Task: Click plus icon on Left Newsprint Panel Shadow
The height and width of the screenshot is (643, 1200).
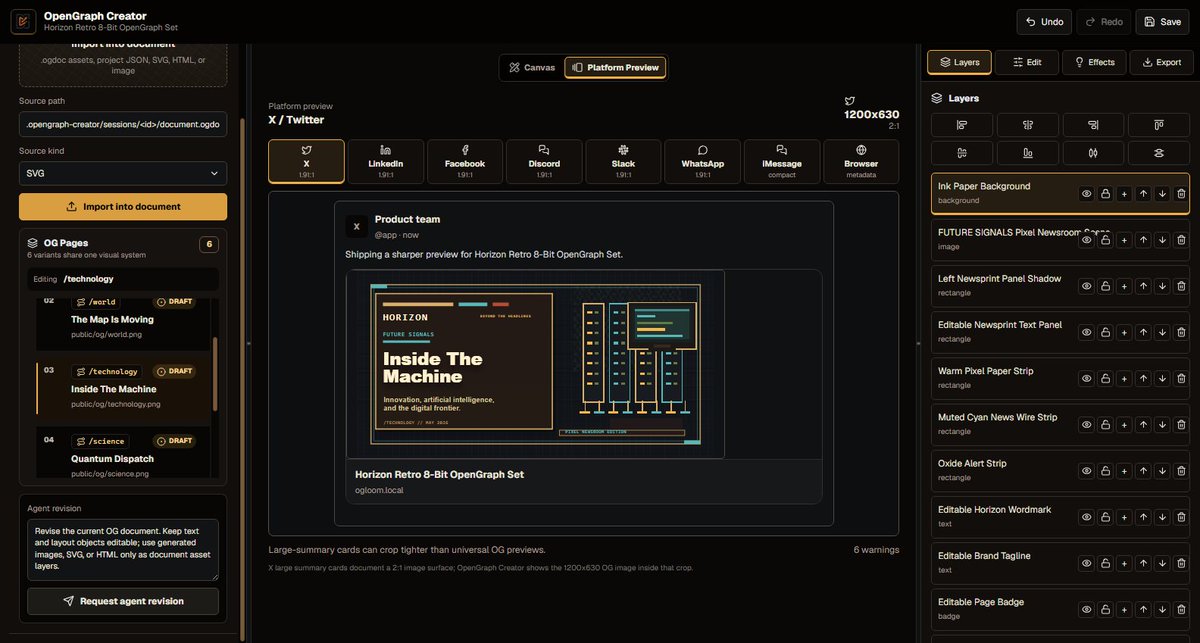Action: coord(1124,286)
